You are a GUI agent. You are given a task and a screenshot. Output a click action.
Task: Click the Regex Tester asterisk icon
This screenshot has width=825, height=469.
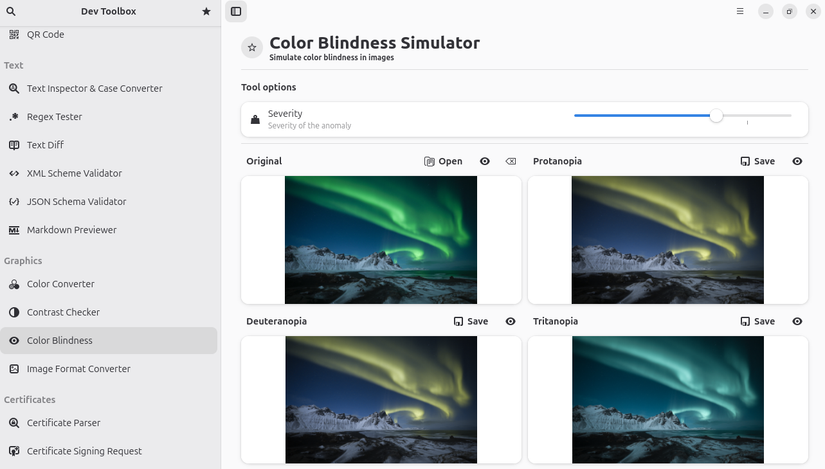tap(14, 117)
